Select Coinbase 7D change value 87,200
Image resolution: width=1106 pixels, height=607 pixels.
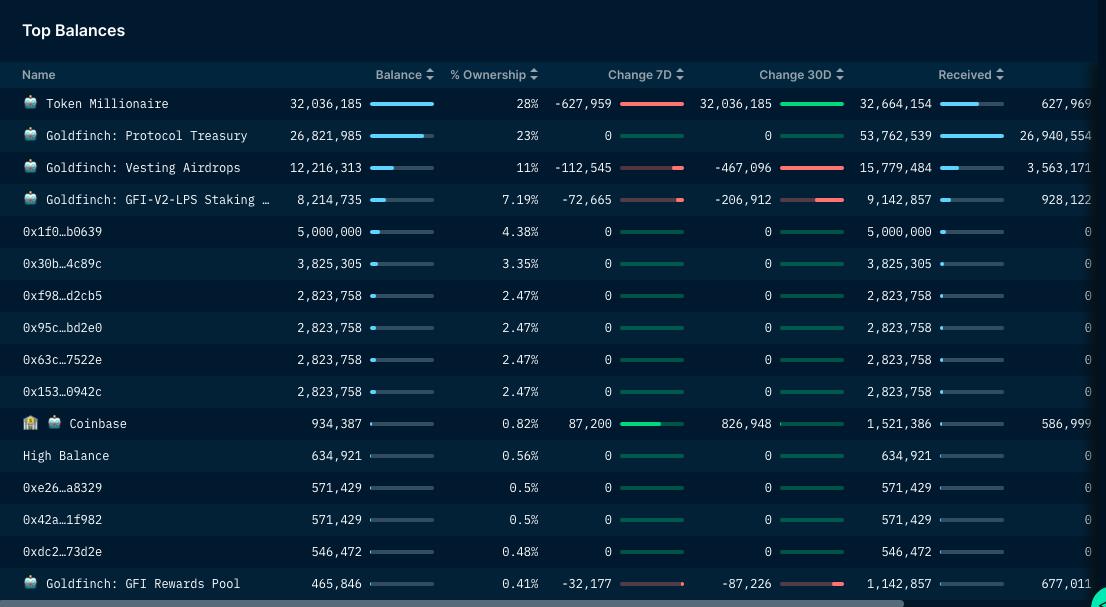[590, 424]
